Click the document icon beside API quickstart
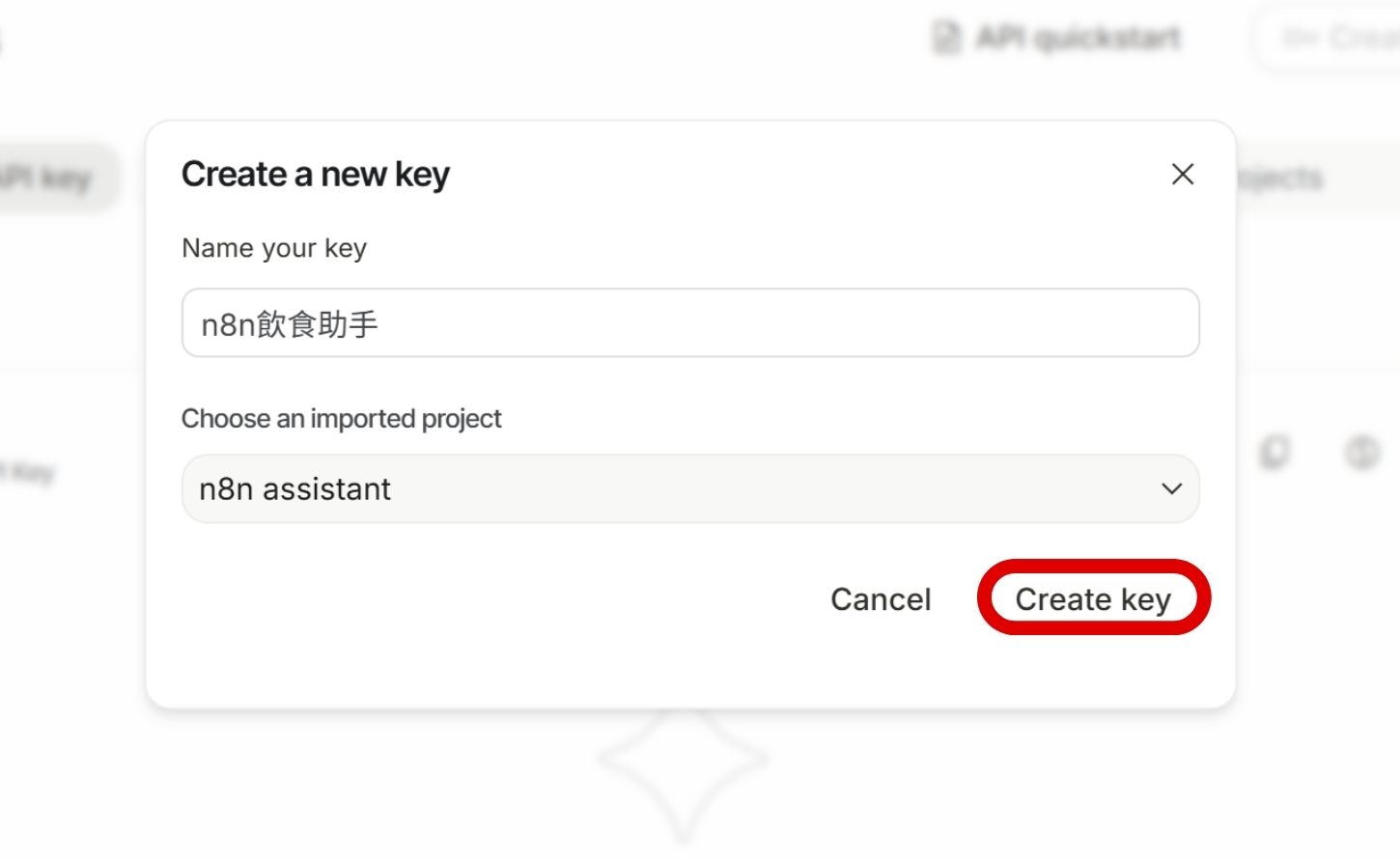1400x859 pixels. point(946,39)
